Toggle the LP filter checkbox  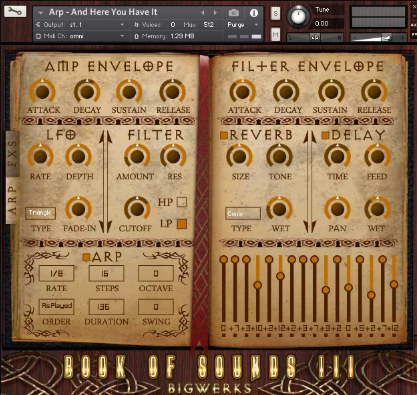pos(182,224)
